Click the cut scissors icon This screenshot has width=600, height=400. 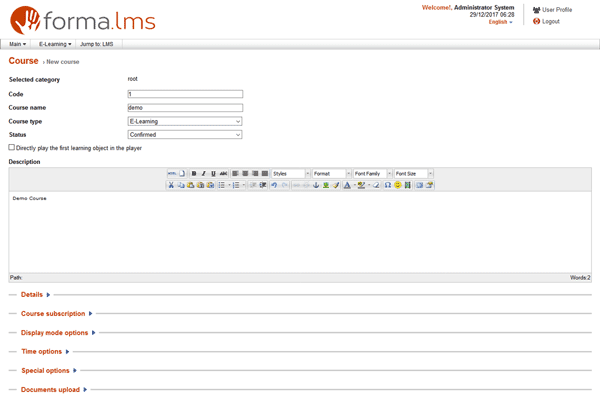tap(171, 185)
